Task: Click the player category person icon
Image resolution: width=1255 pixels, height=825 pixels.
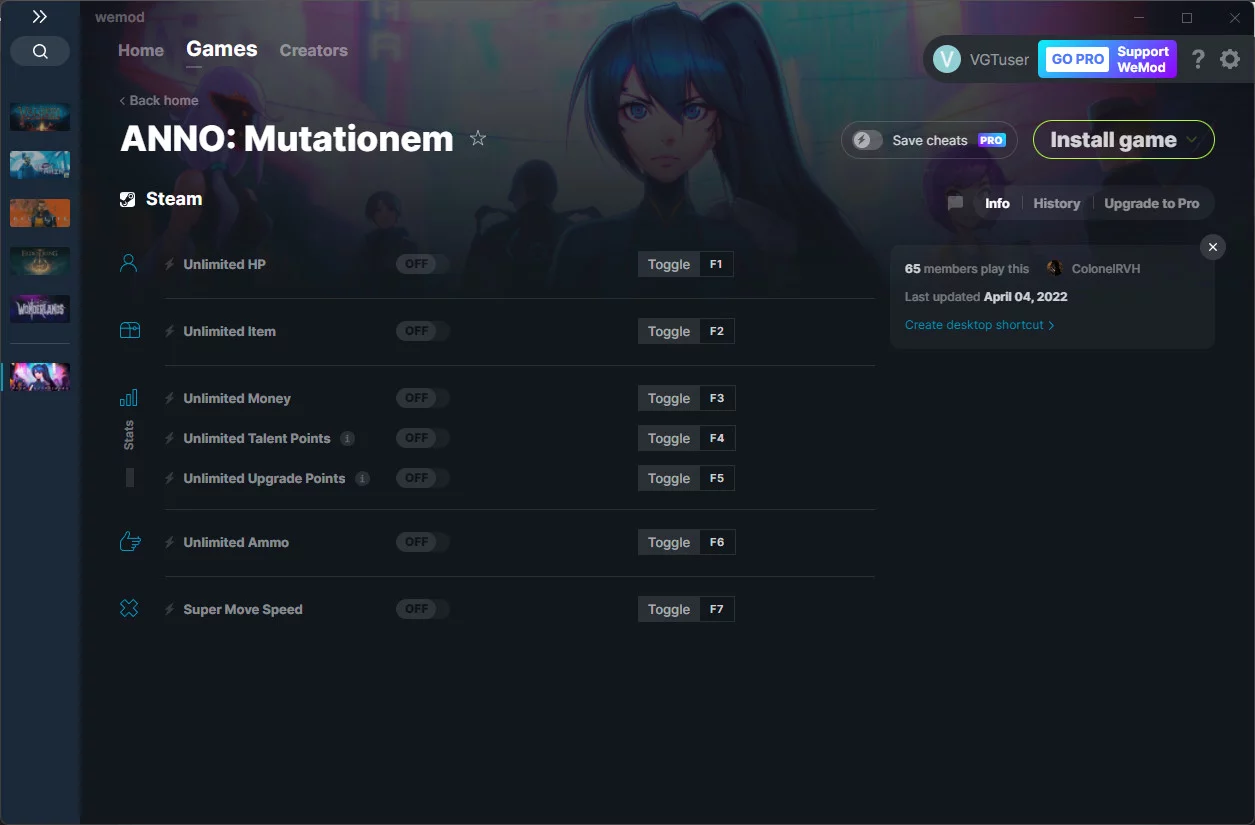Action: pos(128,264)
